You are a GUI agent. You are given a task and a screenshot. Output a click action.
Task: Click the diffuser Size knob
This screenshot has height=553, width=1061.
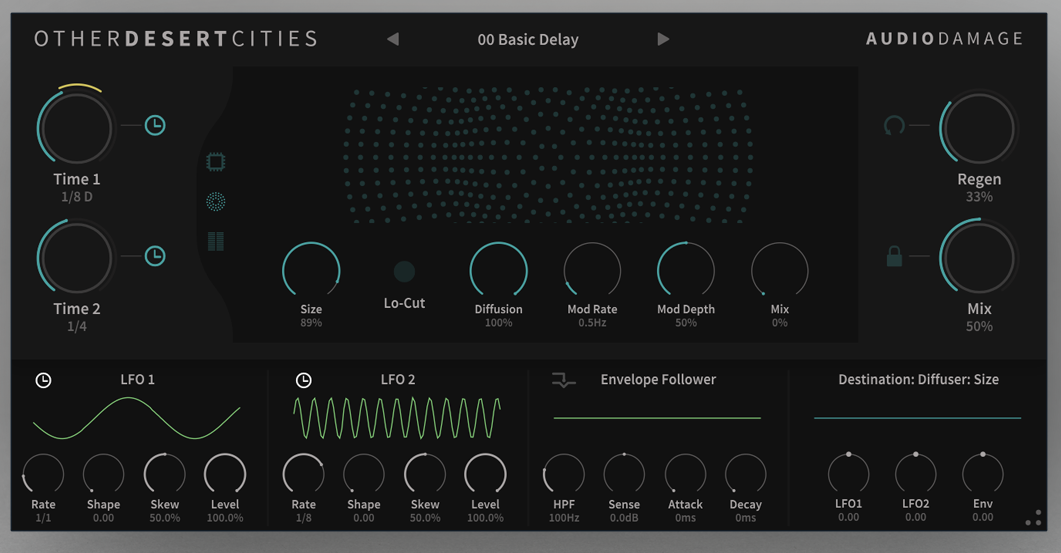point(311,271)
